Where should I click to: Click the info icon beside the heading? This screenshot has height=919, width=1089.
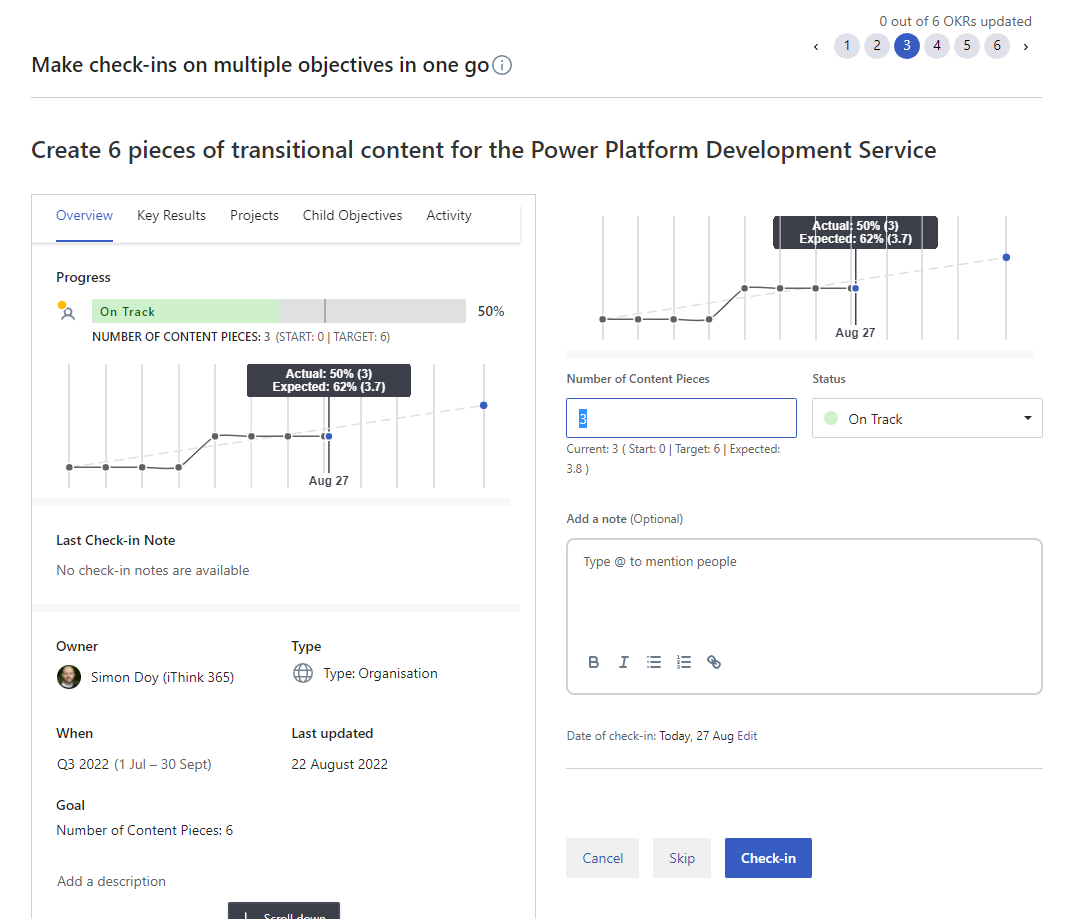pos(503,66)
